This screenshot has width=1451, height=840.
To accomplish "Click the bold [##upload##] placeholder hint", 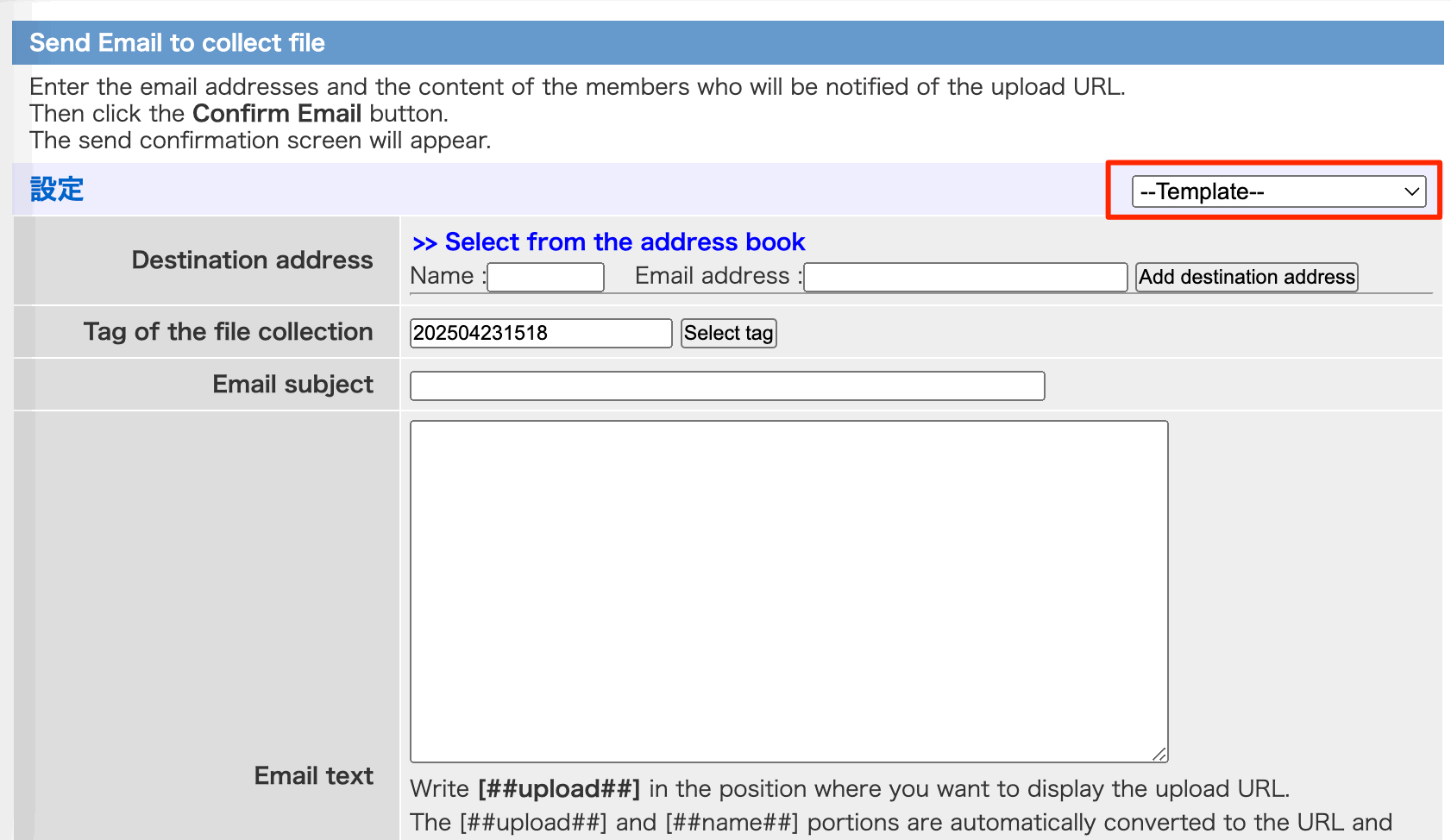I will point(559,789).
